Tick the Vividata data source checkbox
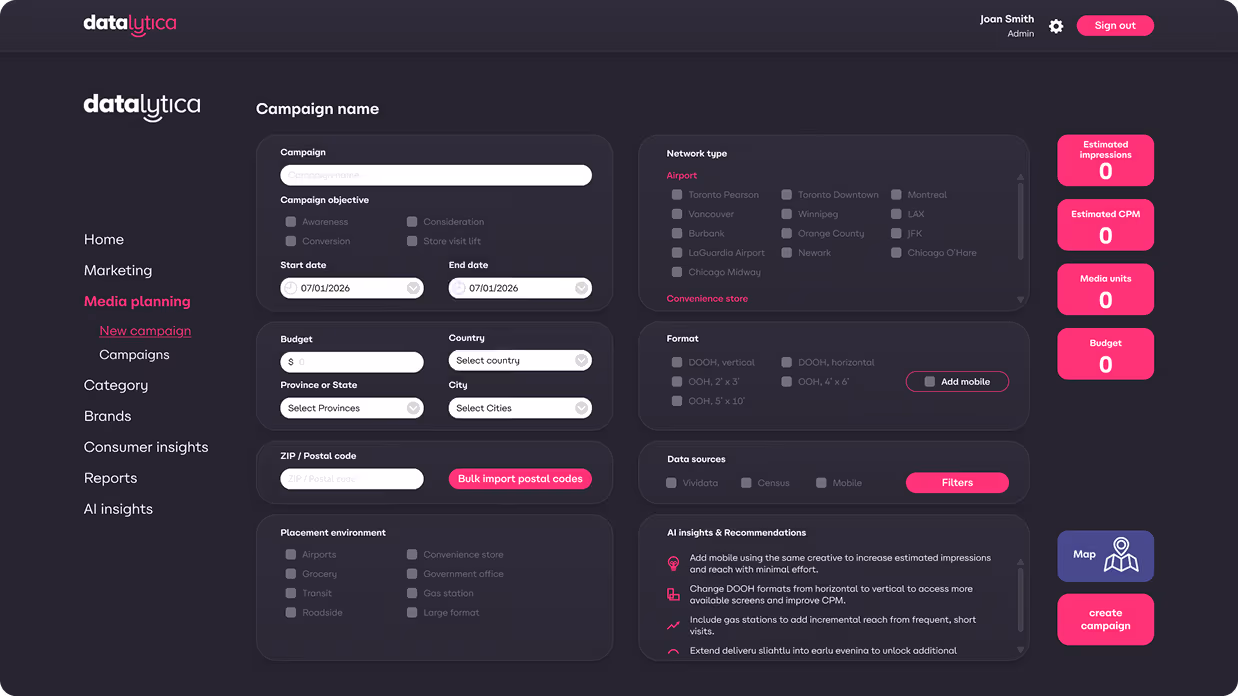This screenshot has height=696, width=1238. tap(672, 483)
